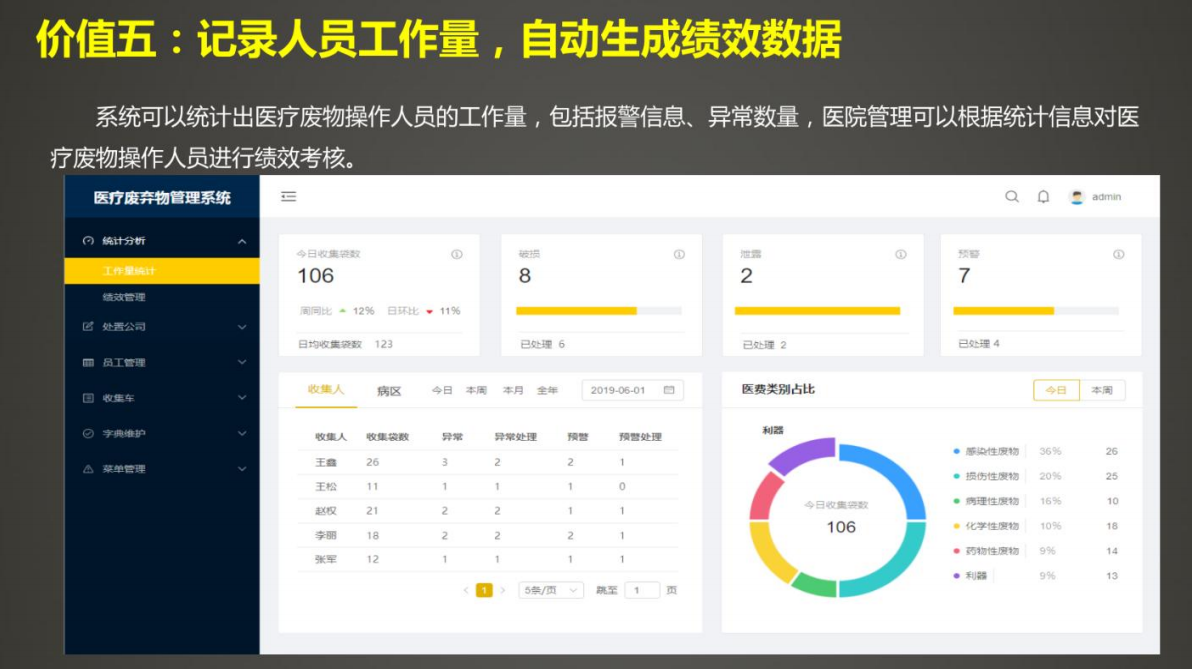Click the 收集车 sidebar icon

tap(88, 398)
